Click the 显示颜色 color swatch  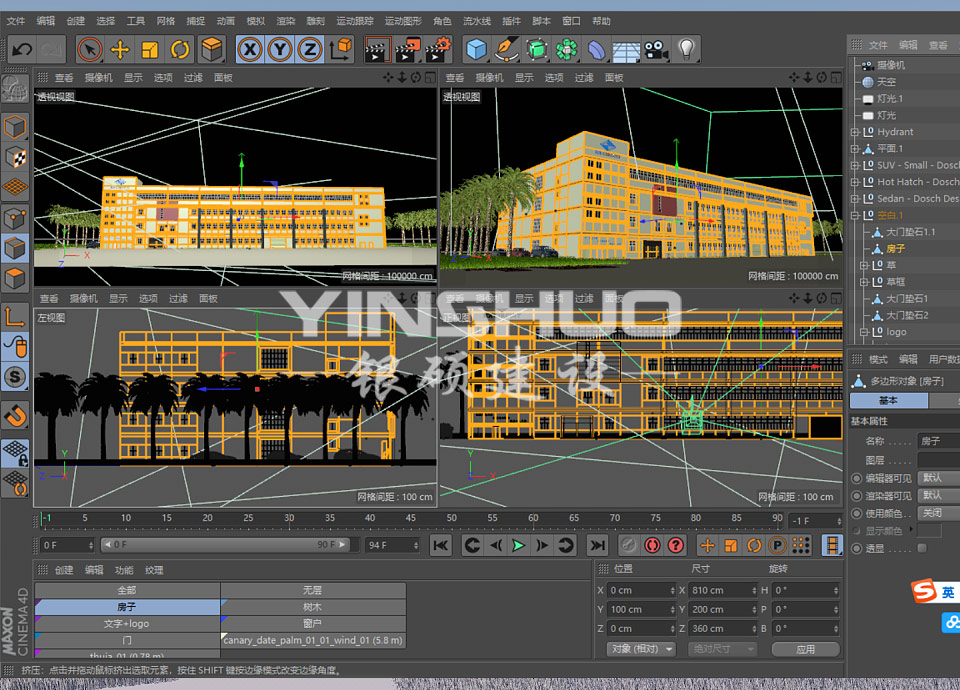[929, 531]
